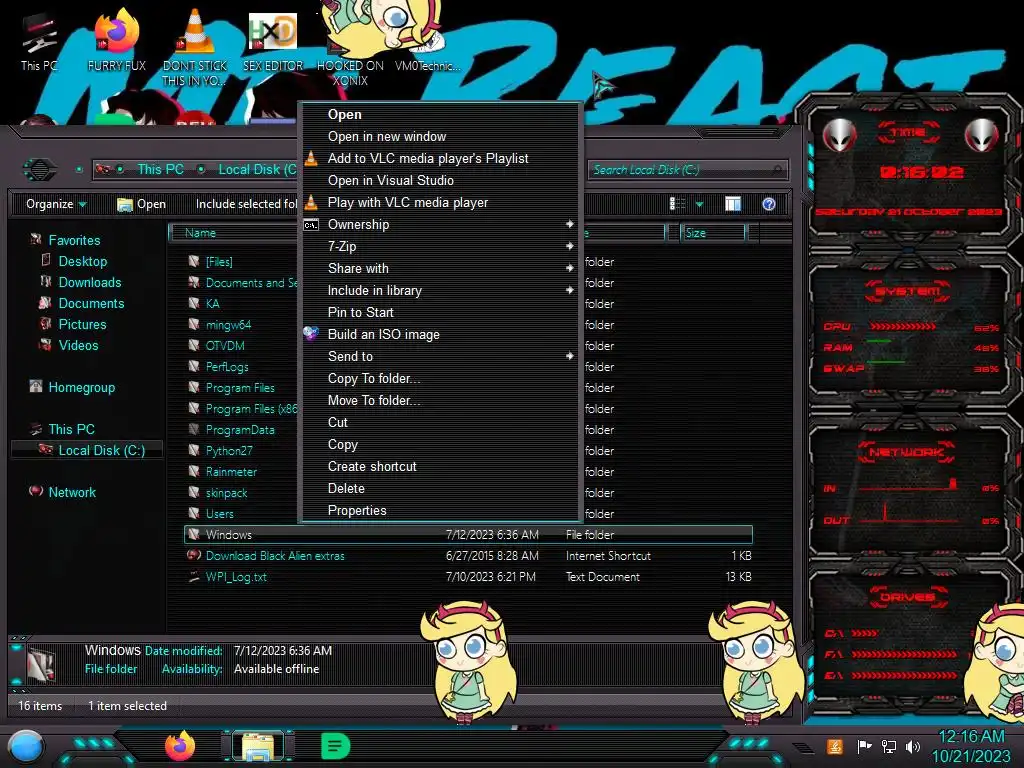
Task: Expand the view options dropdown arrow
Action: (699, 204)
